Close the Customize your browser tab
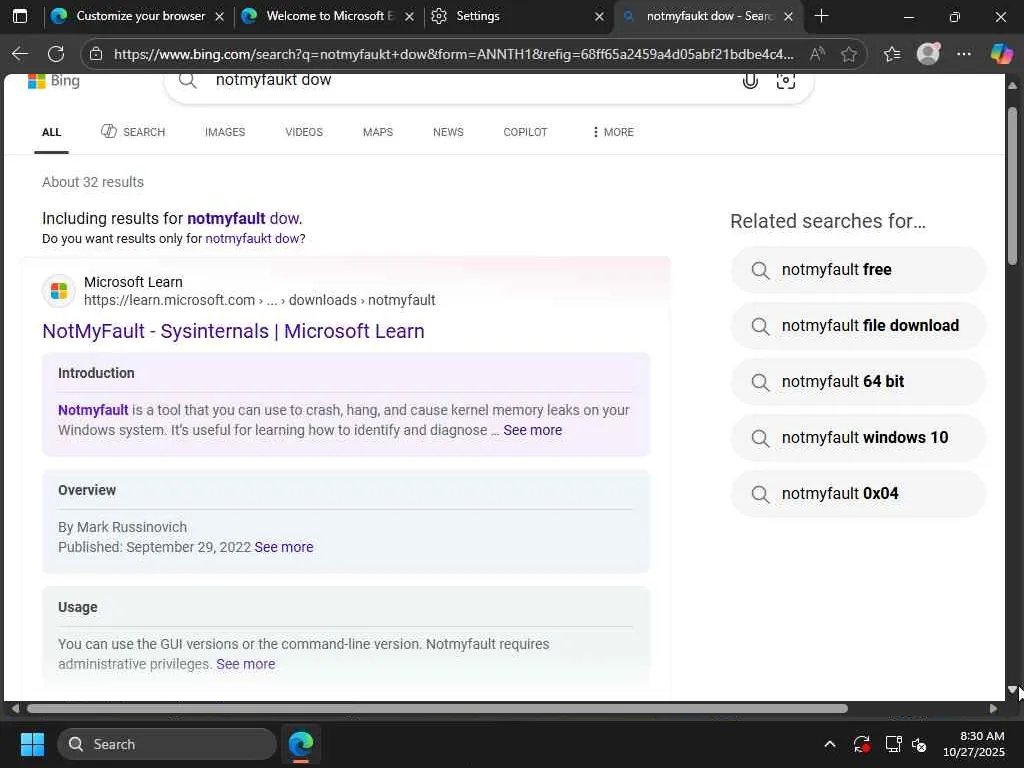1024x768 pixels. 220,17
